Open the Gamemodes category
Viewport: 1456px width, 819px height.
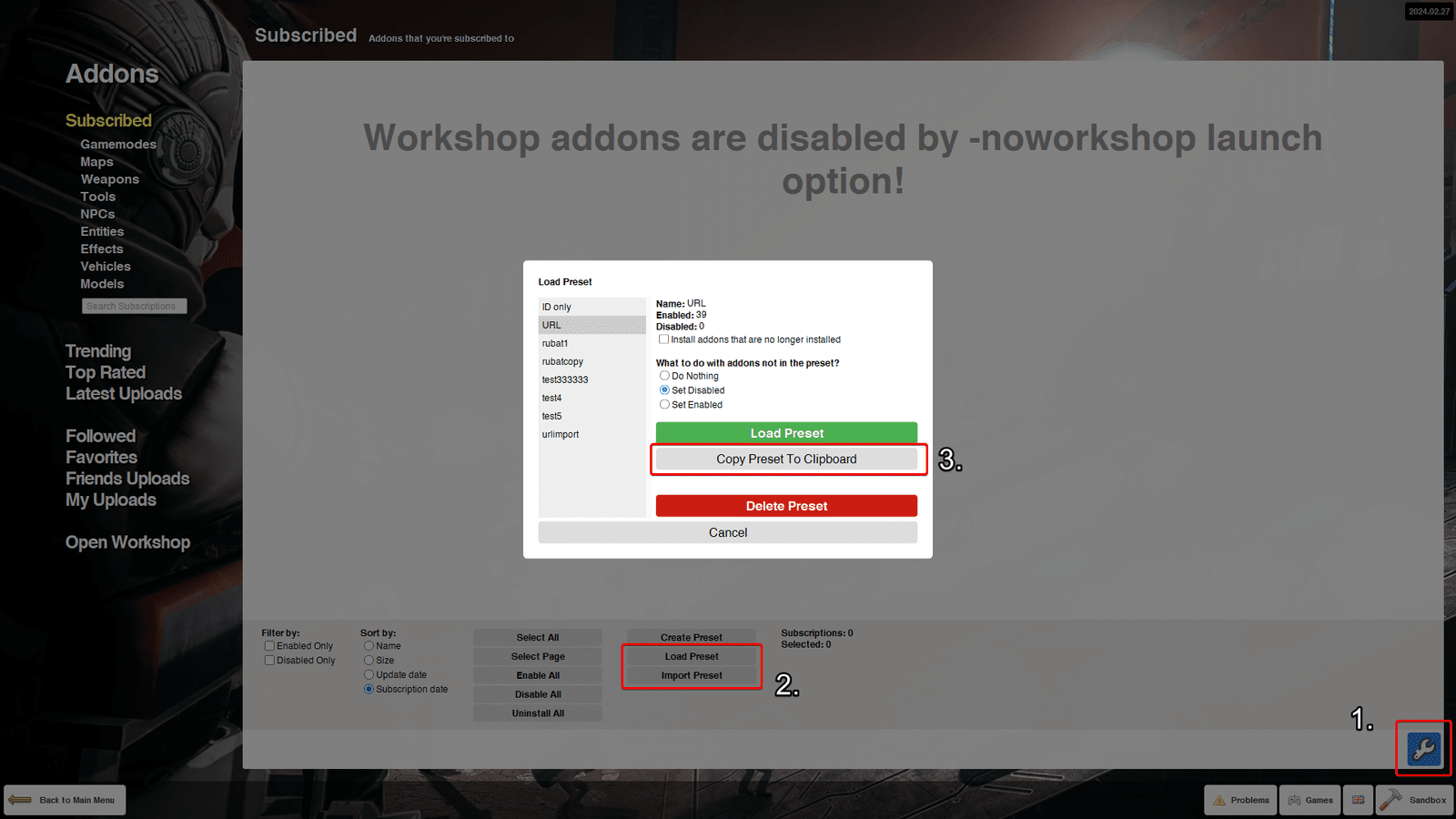pyautogui.click(x=118, y=145)
